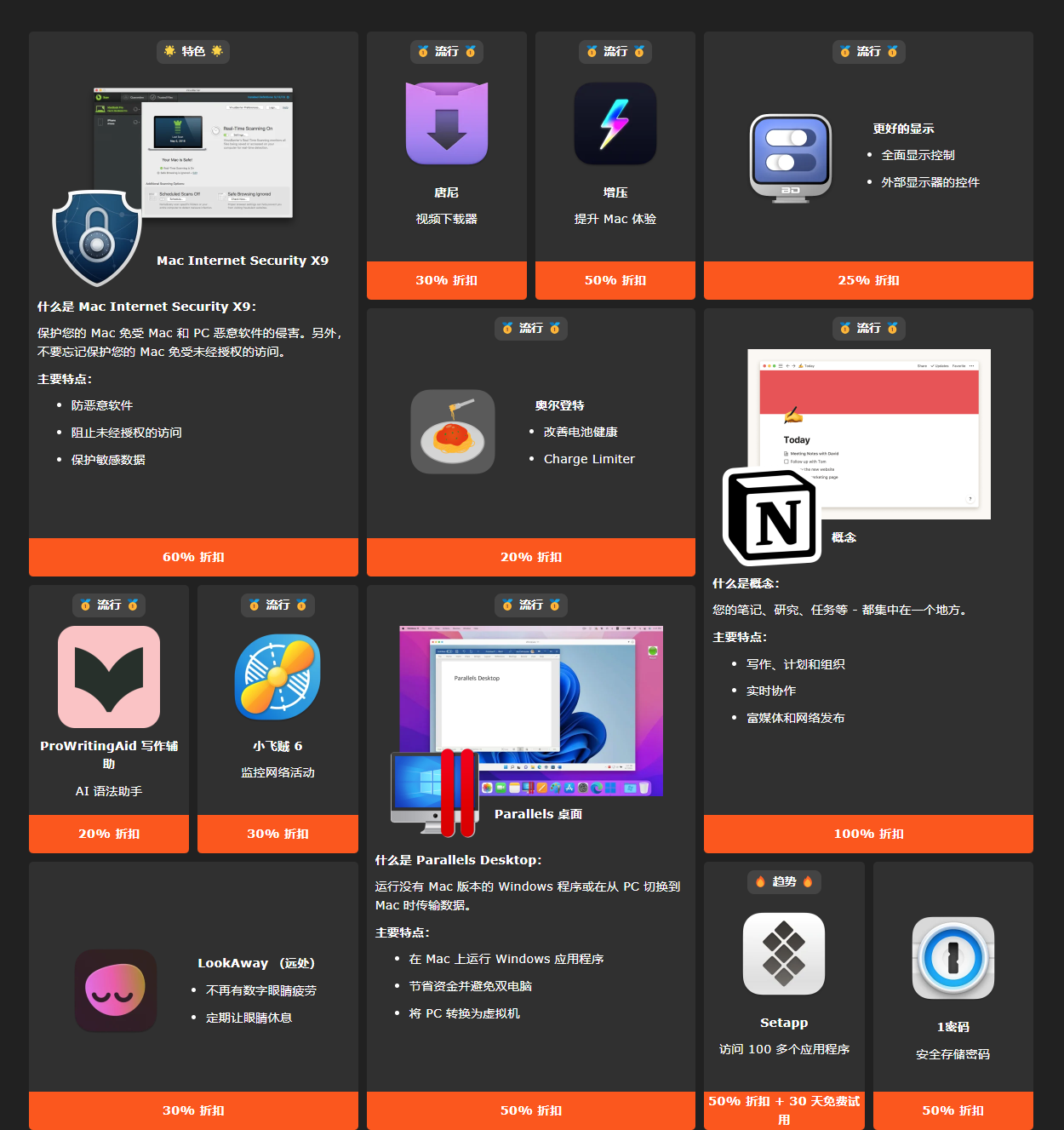Click the Notion N logo icon
The width and height of the screenshot is (1064, 1130).
coord(772,516)
